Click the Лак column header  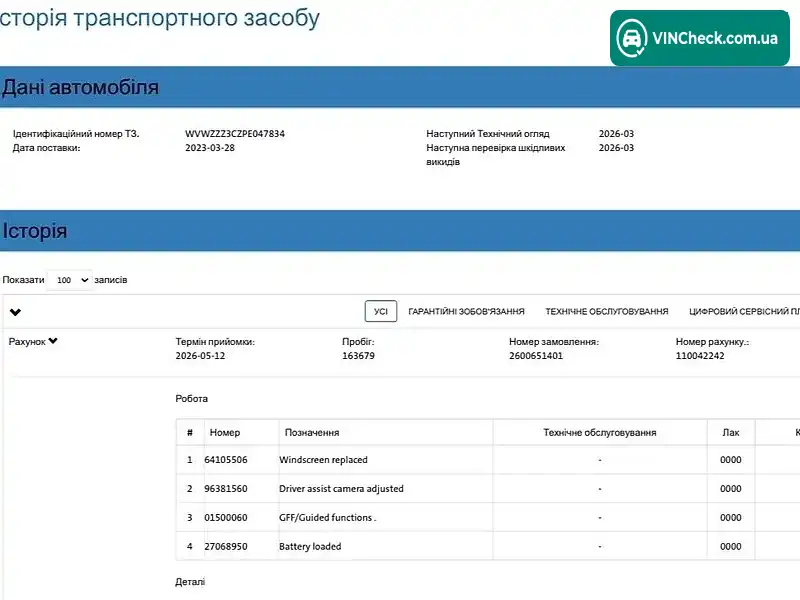(x=731, y=433)
